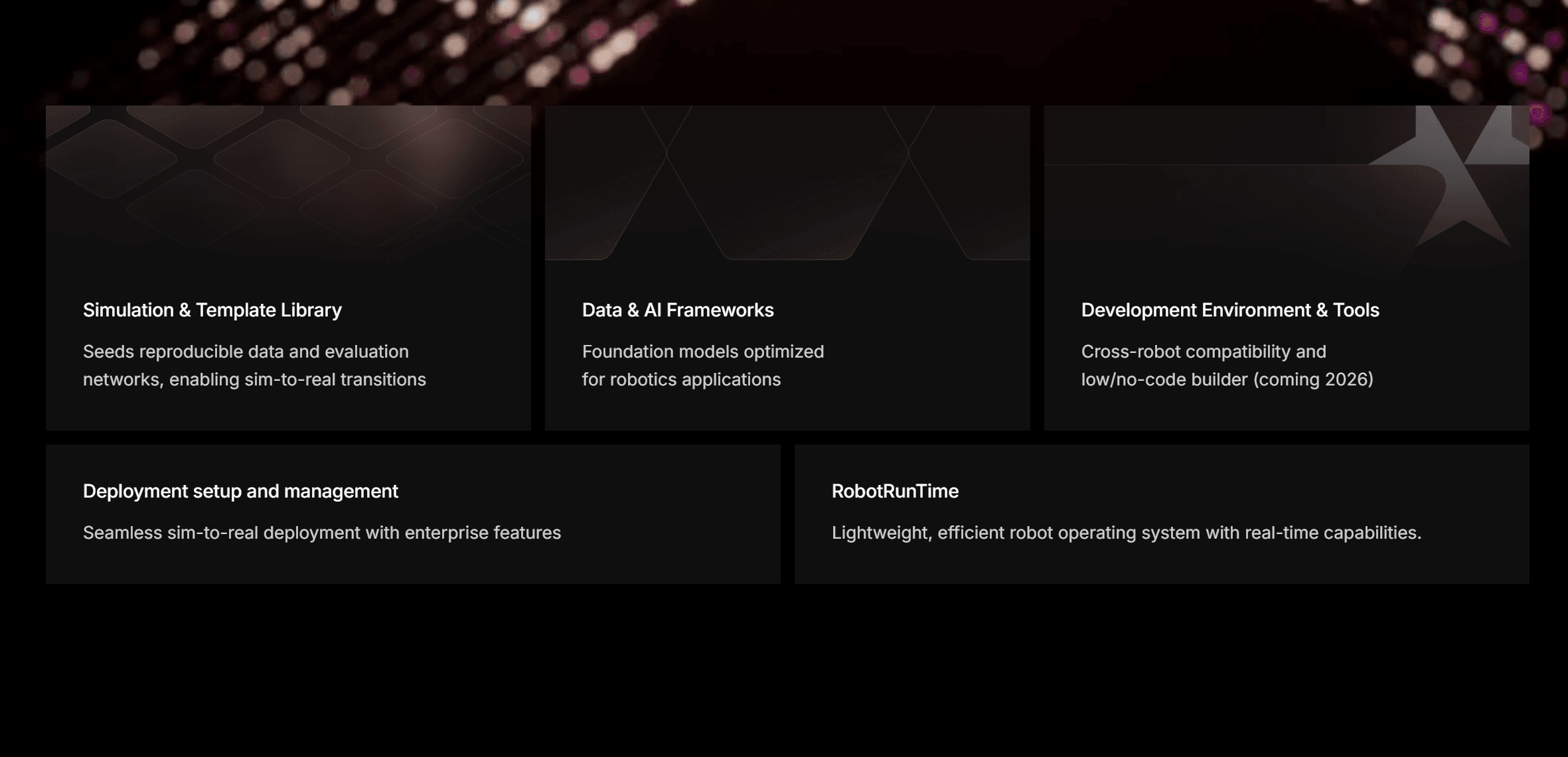Click text 'for robotics applications'
The height and width of the screenshot is (757, 1568).
[x=681, y=379]
